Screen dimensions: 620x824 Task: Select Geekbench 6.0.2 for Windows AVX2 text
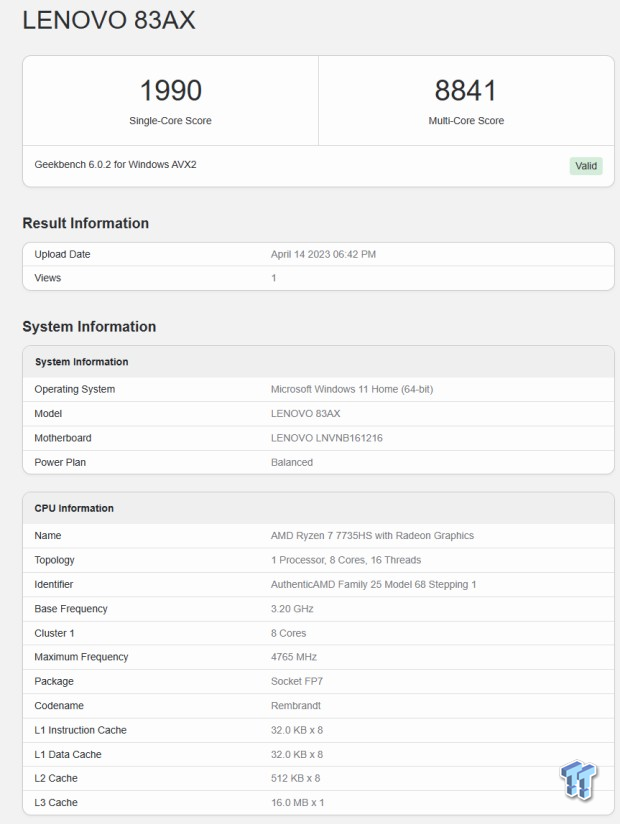116,164
